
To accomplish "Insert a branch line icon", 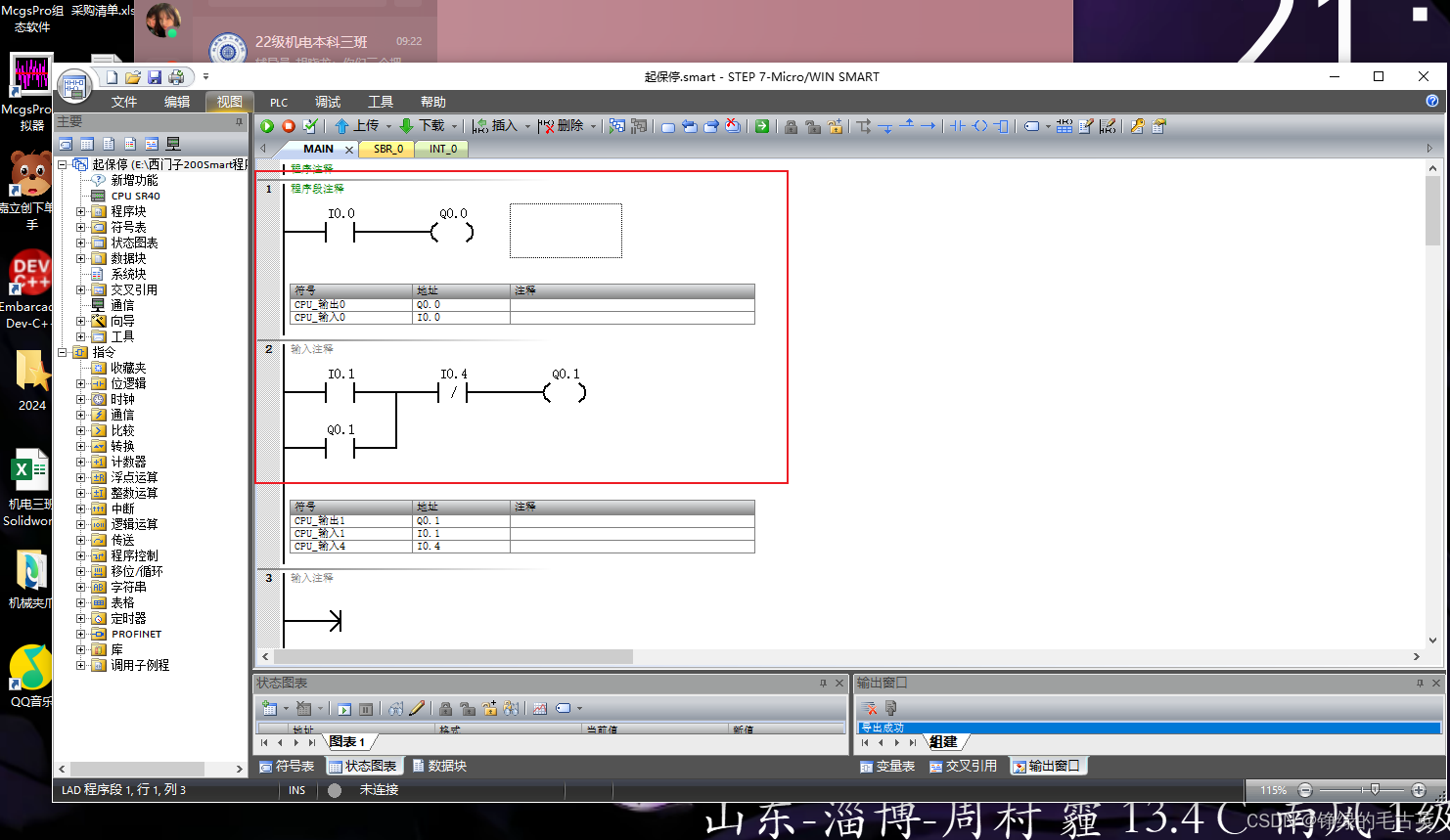I will pos(864,126).
